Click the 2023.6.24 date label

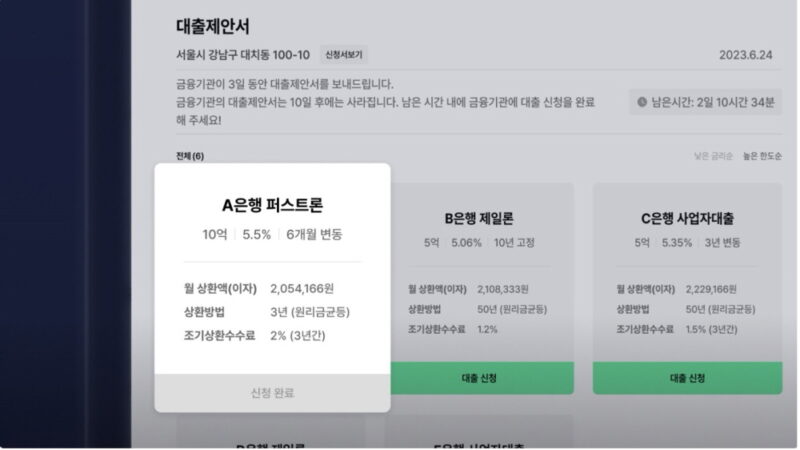point(745,55)
